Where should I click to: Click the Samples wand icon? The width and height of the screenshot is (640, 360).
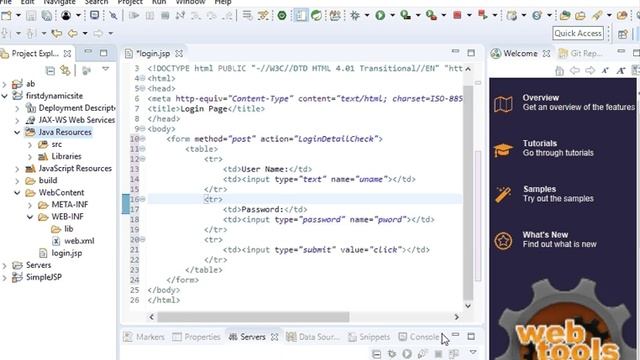coord(503,195)
